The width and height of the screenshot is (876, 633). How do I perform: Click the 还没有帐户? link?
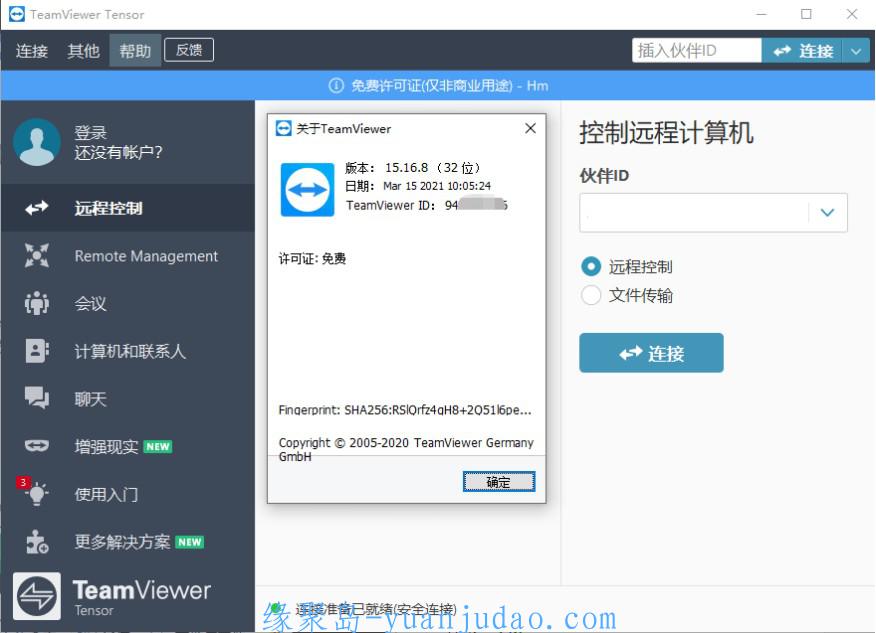(x=118, y=152)
